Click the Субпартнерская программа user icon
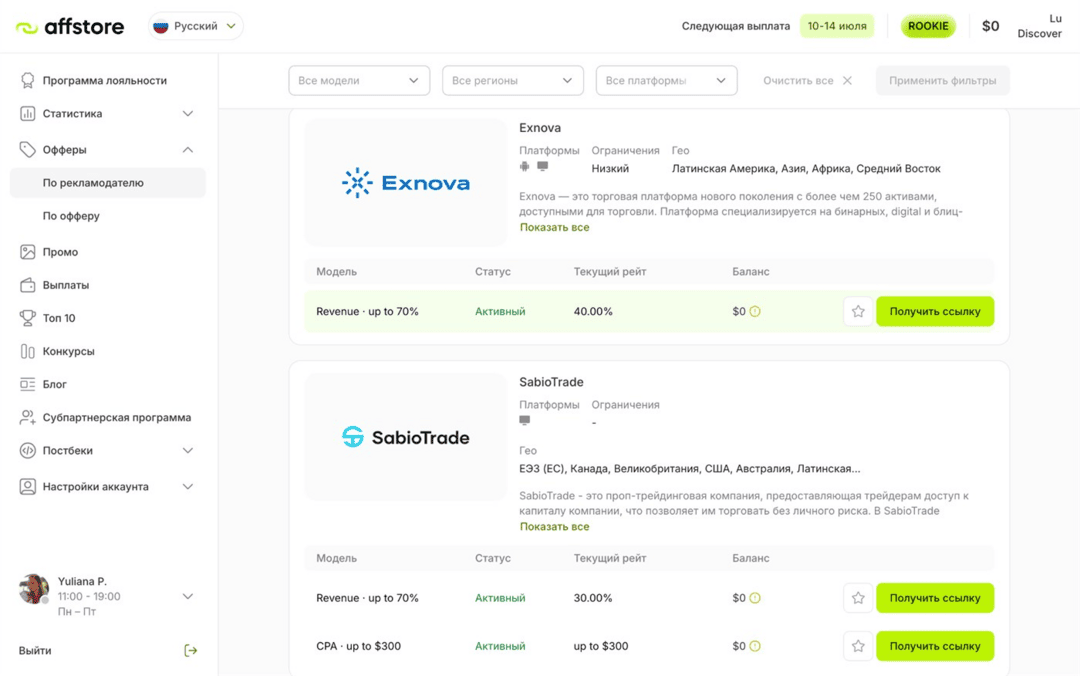Screen dimensions: 1080x676 click(x=28, y=418)
